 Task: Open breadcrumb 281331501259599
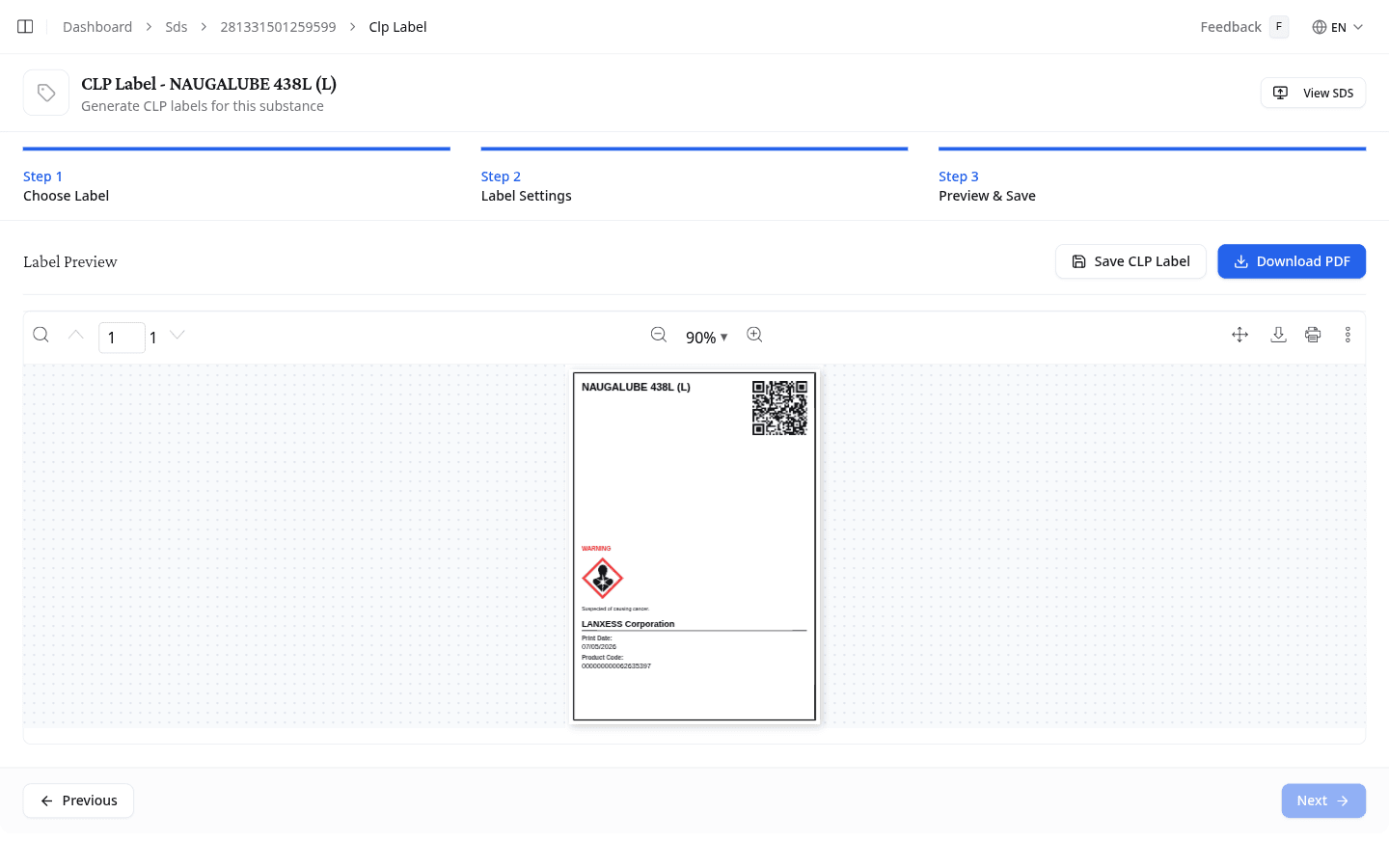pyautogui.click(x=278, y=27)
